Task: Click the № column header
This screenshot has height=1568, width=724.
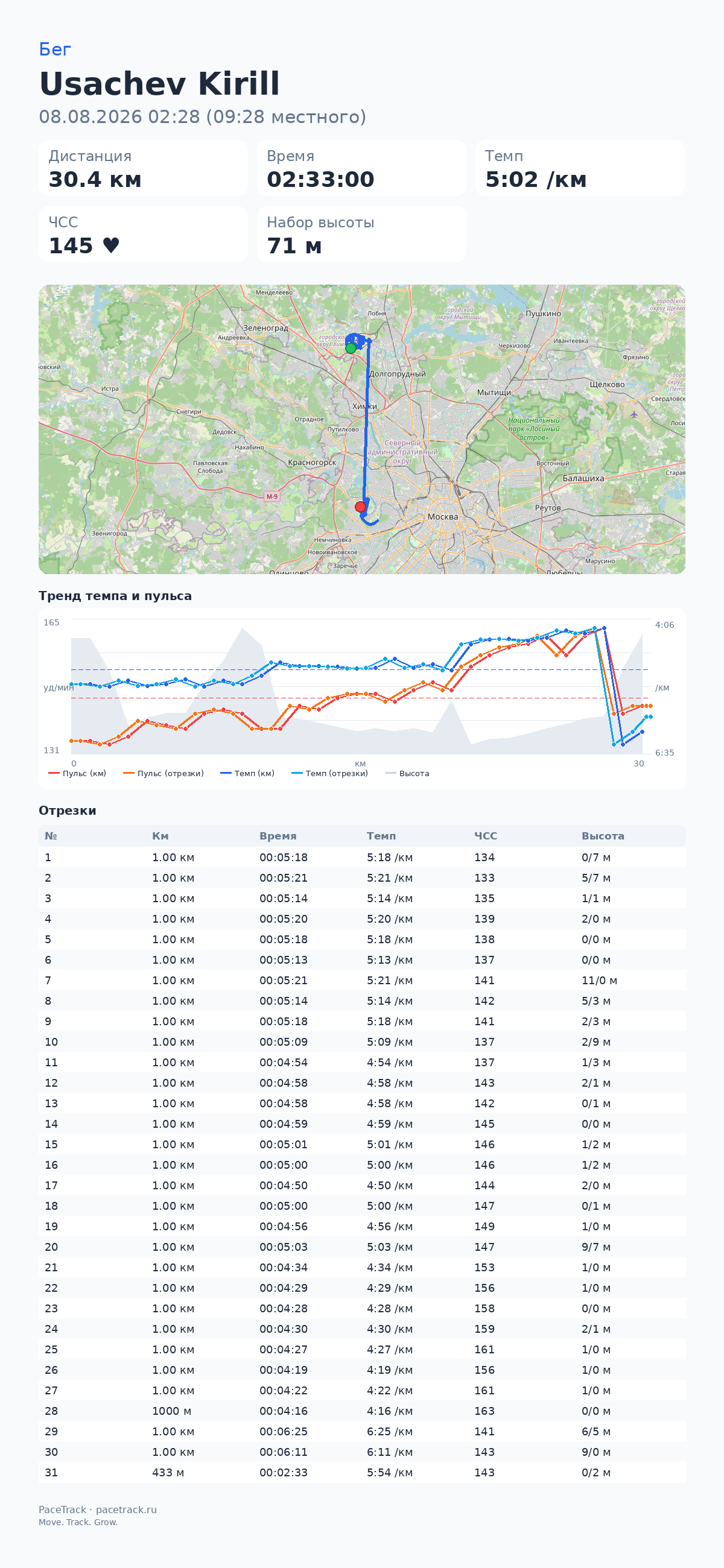Action: pos(51,836)
